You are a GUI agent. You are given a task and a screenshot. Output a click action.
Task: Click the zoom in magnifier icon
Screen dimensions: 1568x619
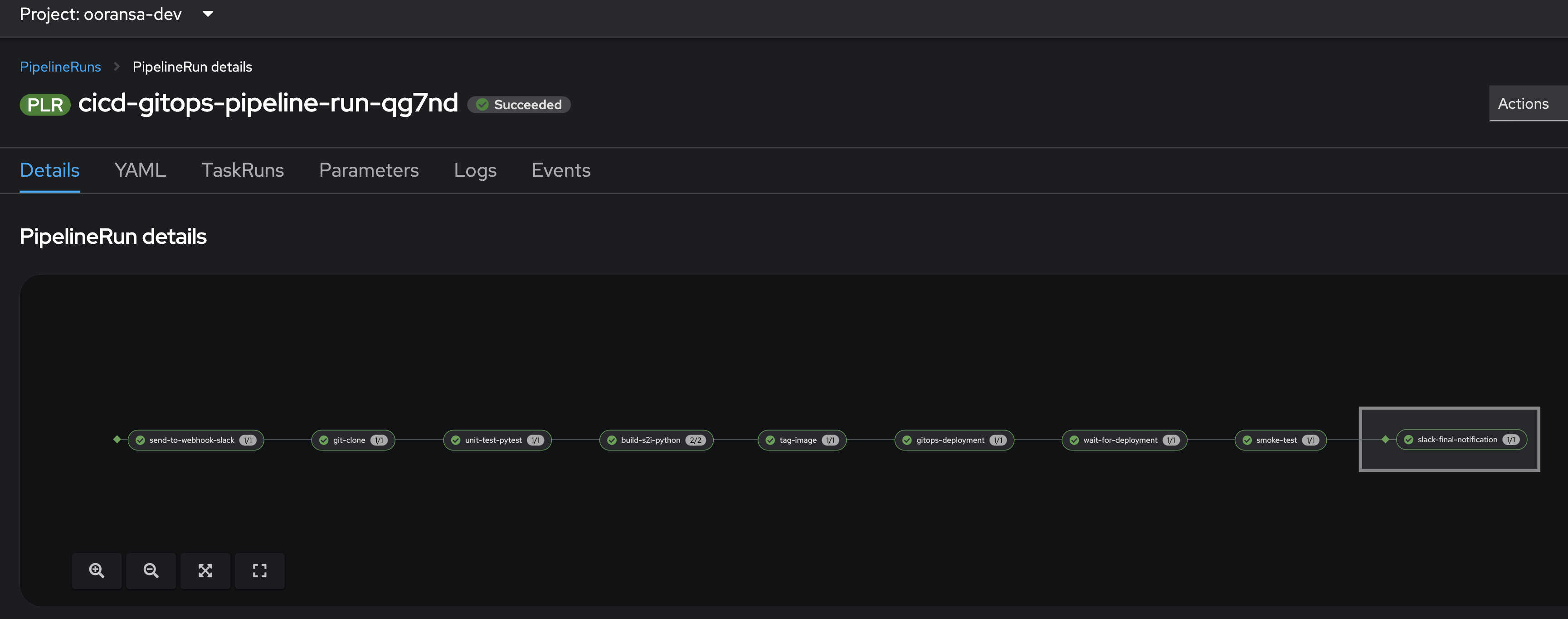tap(96, 571)
